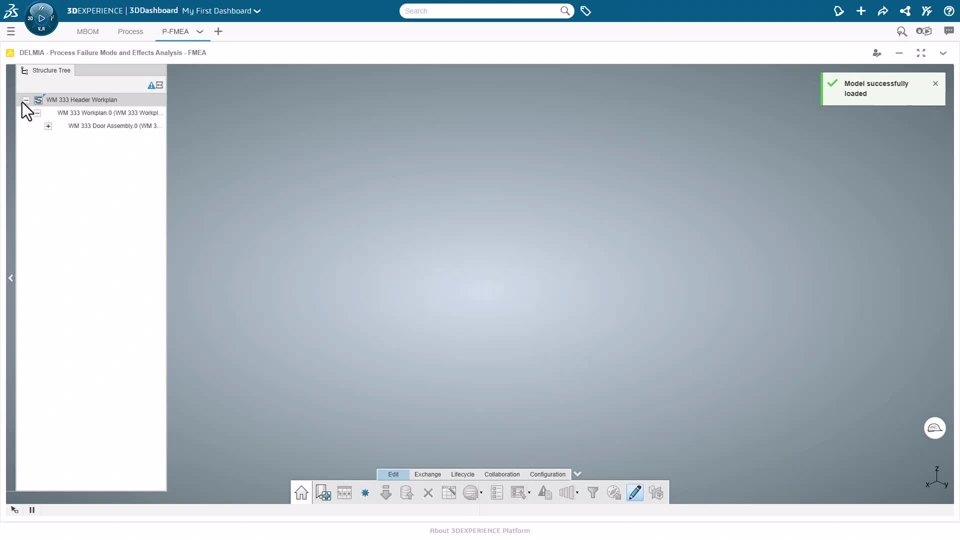This screenshot has width=960, height=540.
Task: Switch to the Exchange tab
Action: [427, 474]
